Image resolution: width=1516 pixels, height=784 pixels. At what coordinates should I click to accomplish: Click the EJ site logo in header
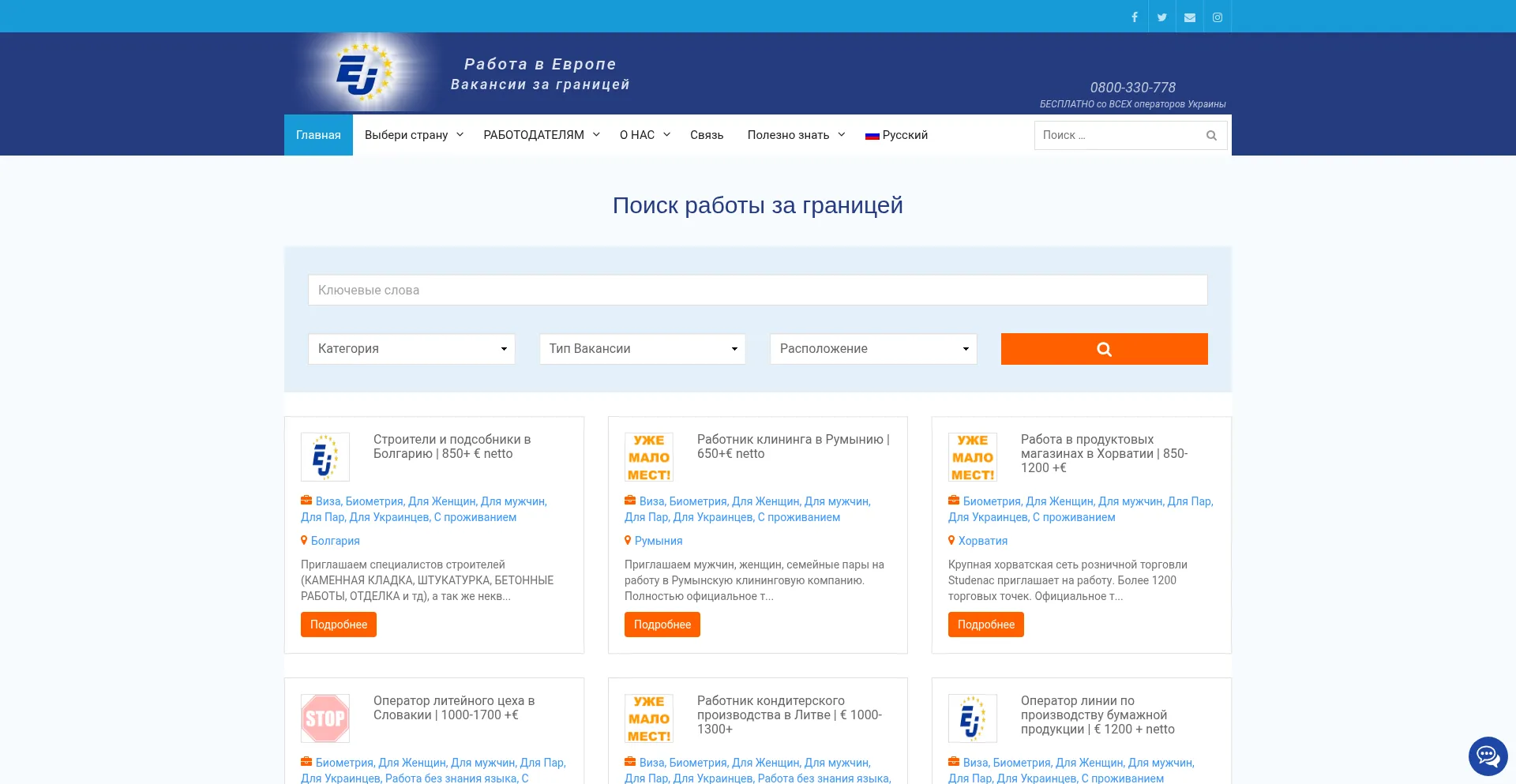(363, 73)
